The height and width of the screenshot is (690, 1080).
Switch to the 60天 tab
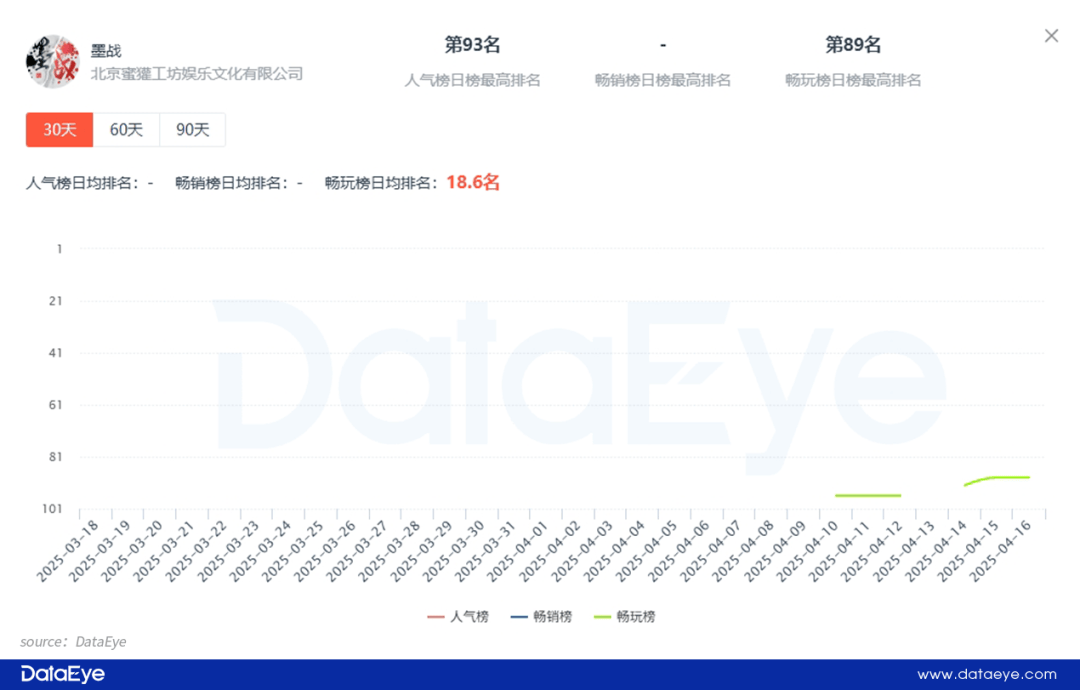126,129
